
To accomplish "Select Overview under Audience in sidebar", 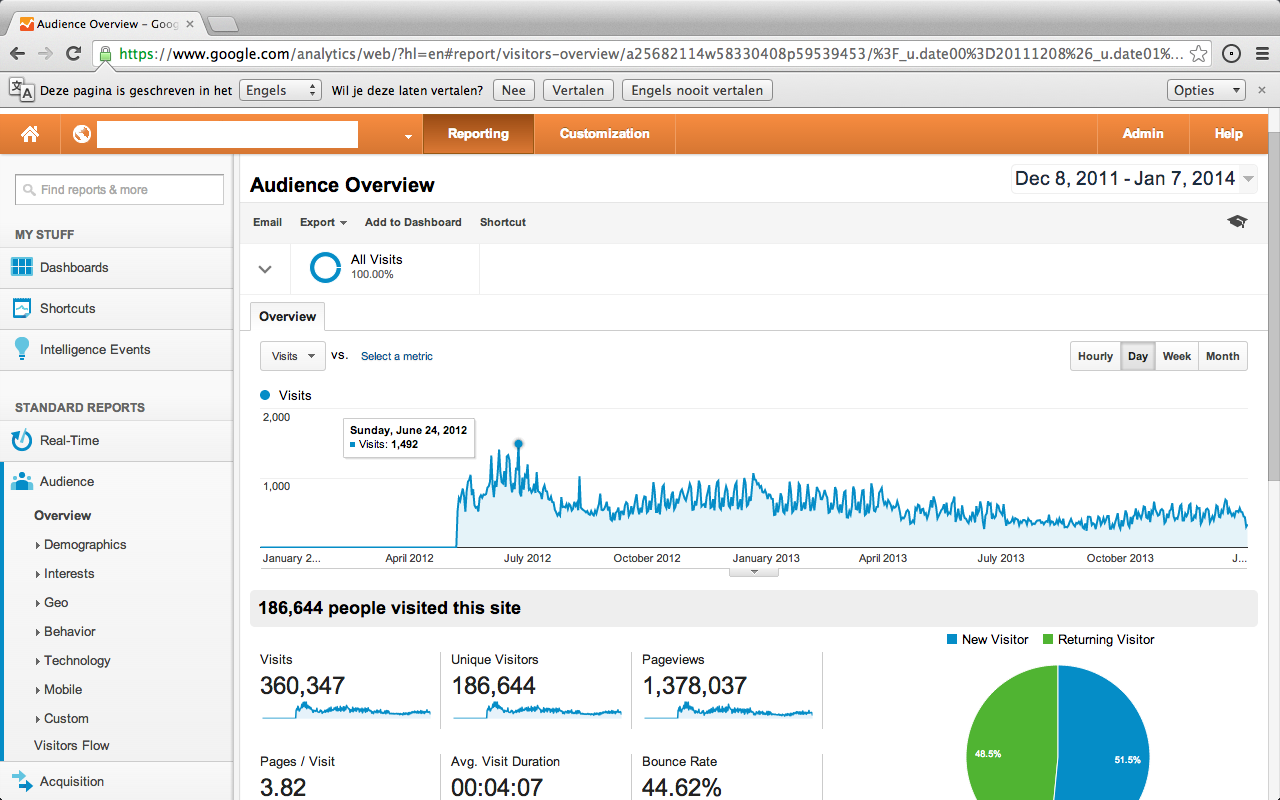I will pos(62,516).
